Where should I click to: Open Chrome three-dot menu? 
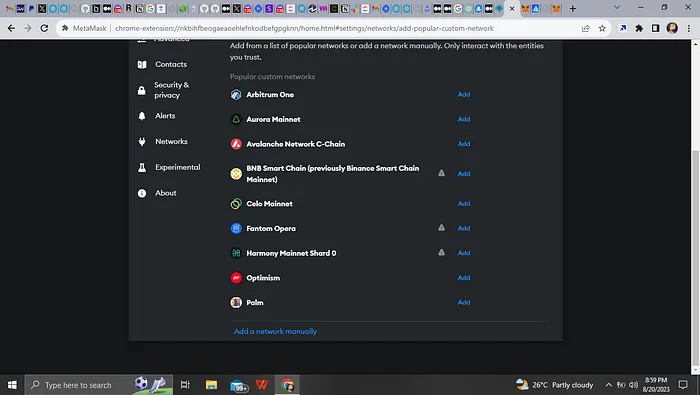(x=689, y=28)
